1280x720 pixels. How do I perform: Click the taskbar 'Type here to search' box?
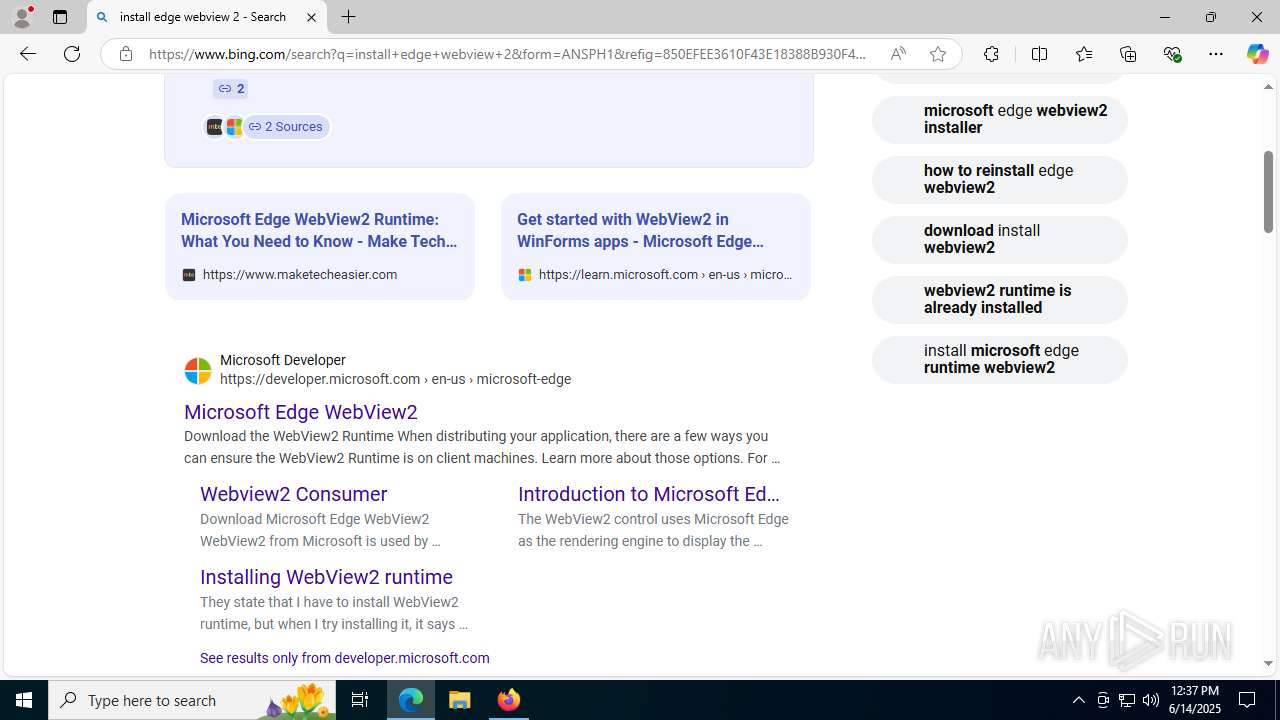[x=190, y=700]
